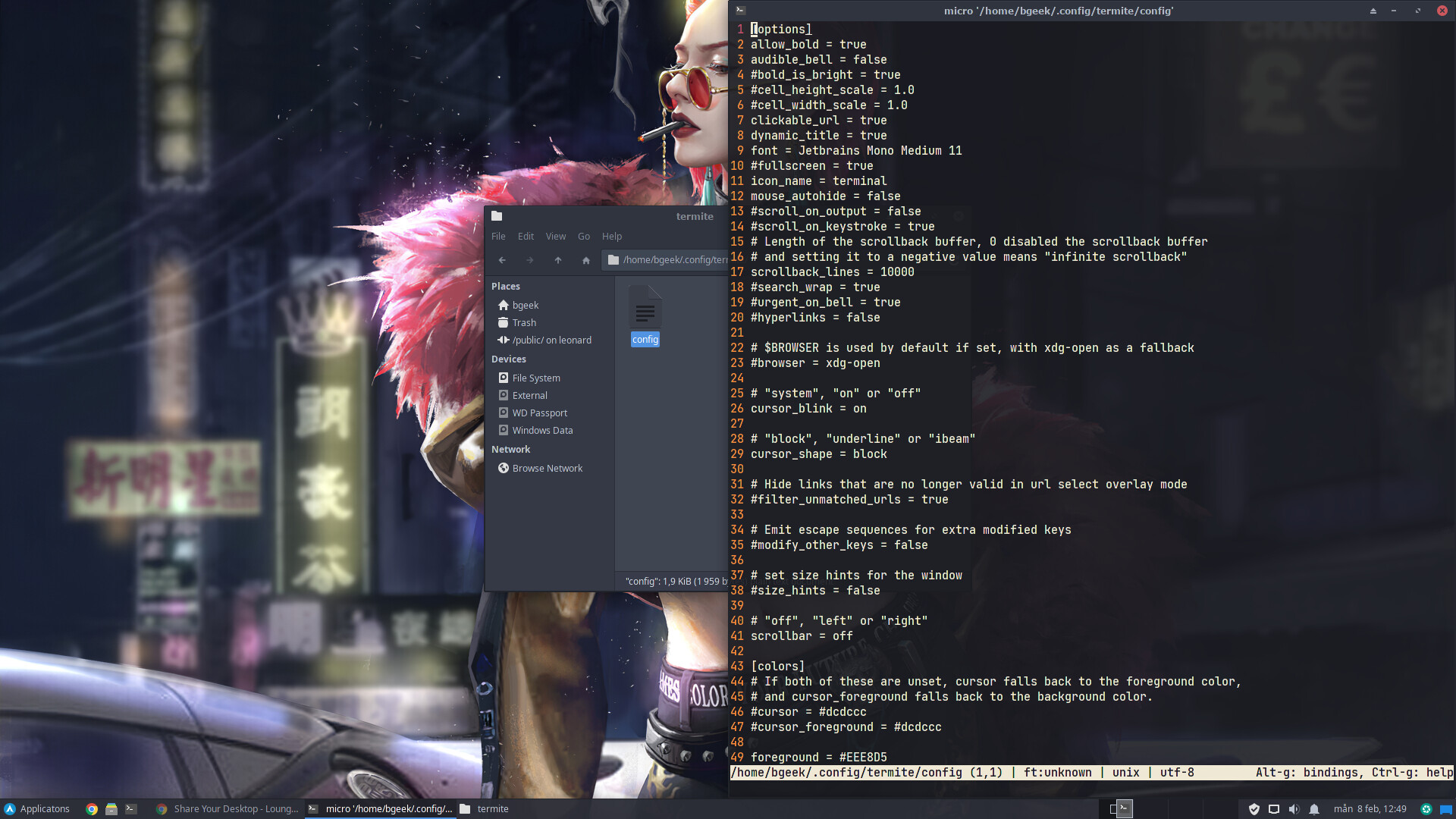
Task: Click the file manager path bar
Action: 665,259
